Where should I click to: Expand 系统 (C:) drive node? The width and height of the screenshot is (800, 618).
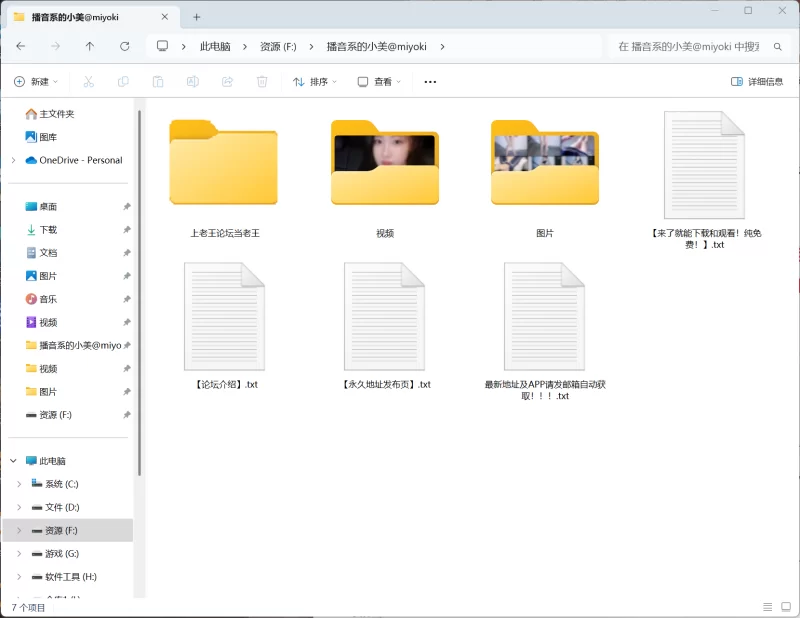(19, 484)
